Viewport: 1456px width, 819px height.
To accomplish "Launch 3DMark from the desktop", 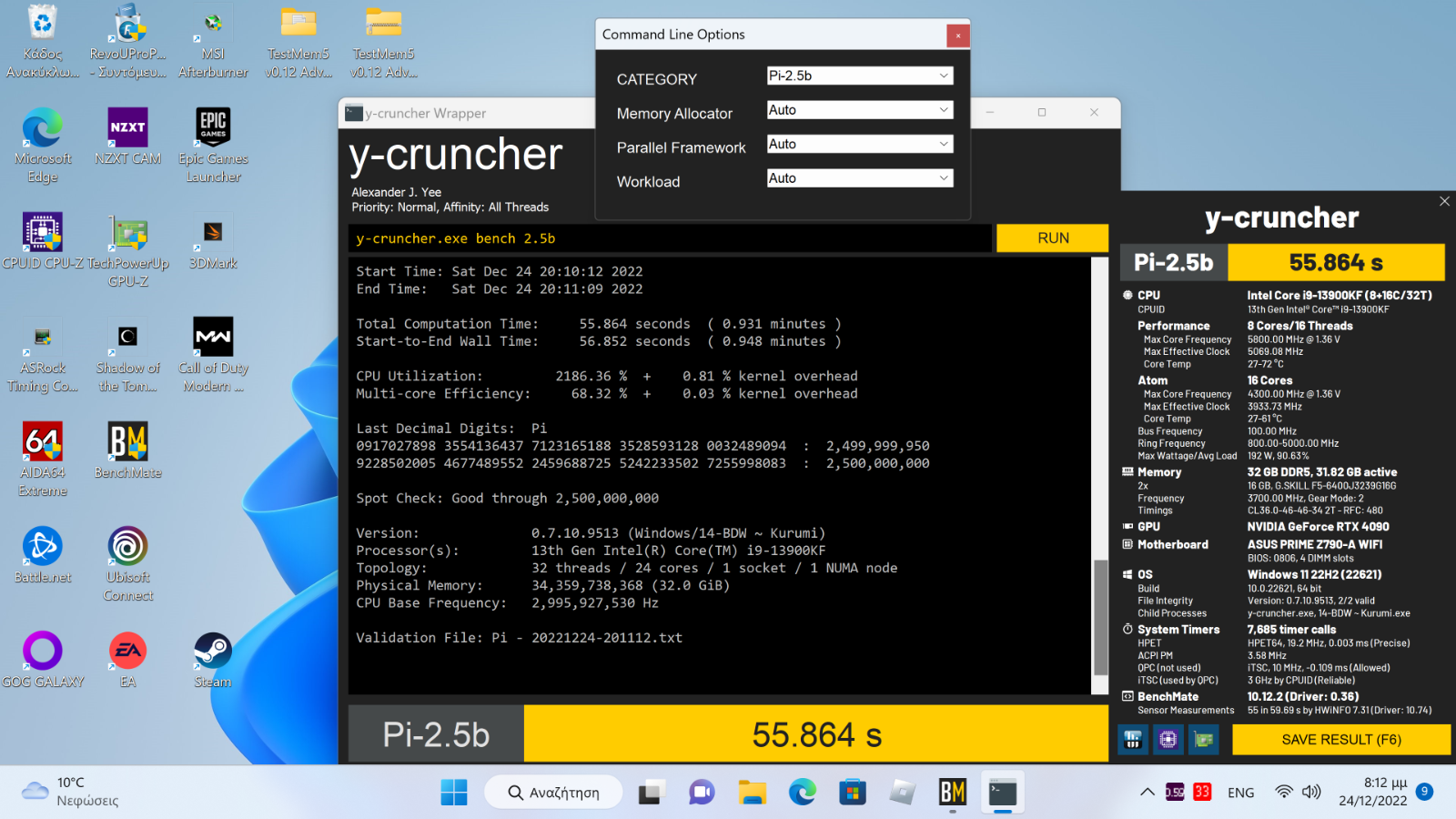I will click(x=213, y=242).
